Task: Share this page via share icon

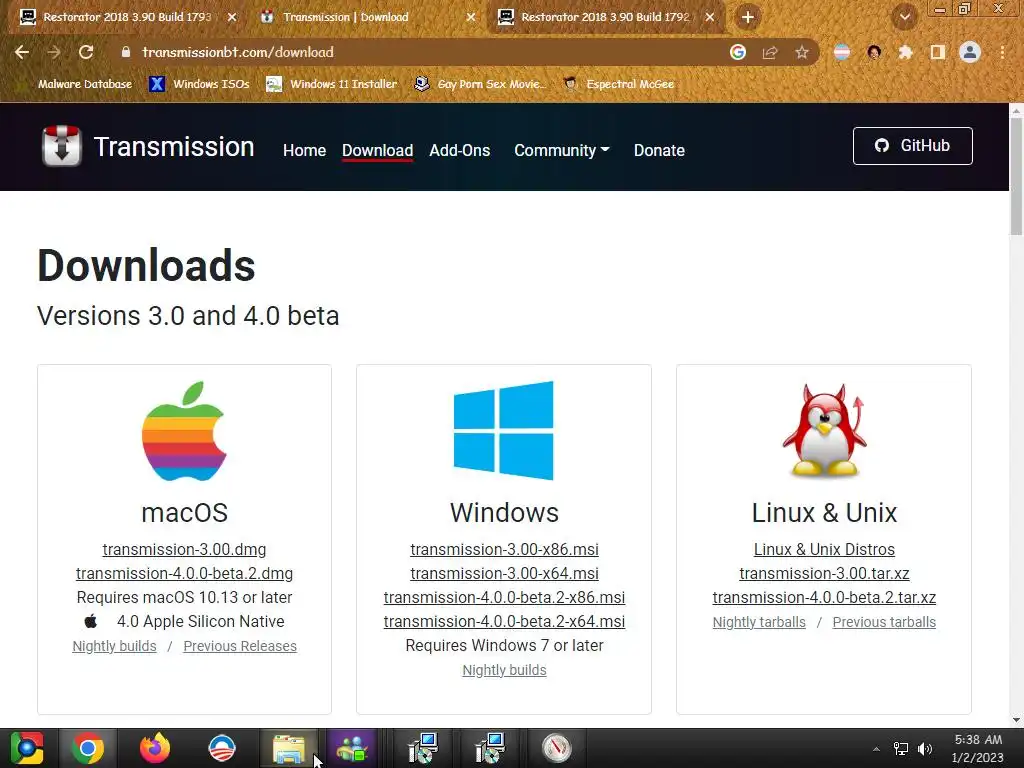Action: (x=770, y=52)
